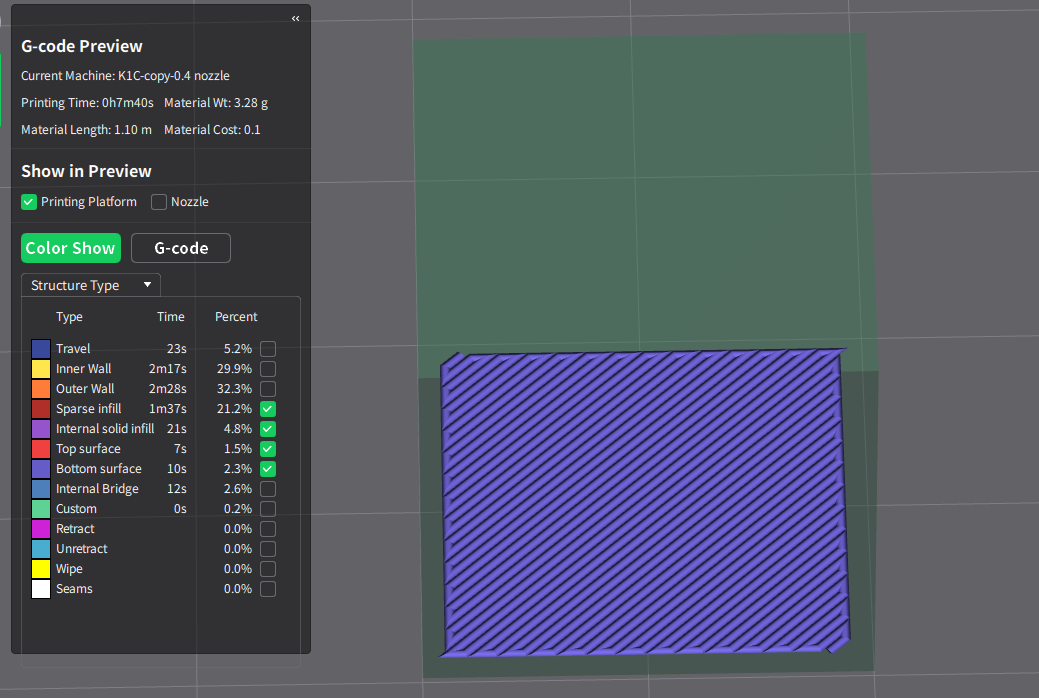
Task: Click the Percent column header
Action: point(236,317)
